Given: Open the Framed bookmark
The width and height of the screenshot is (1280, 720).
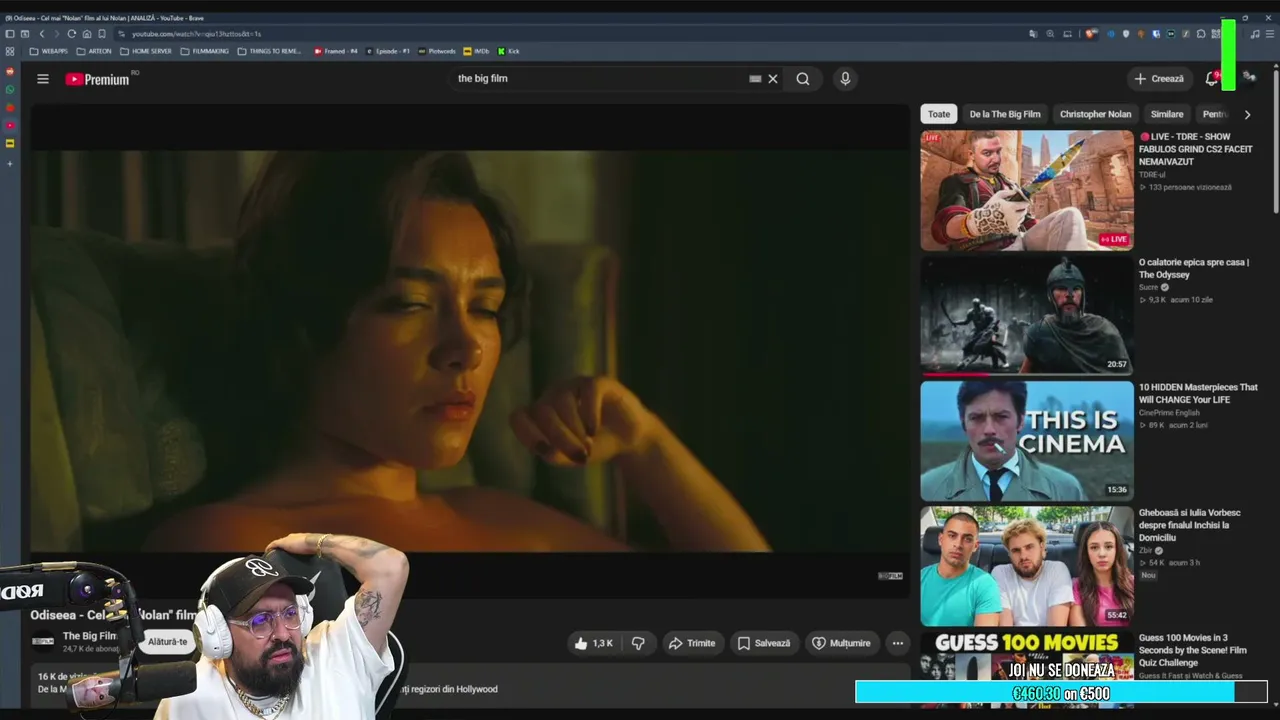Looking at the screenshot, I should pos(335,51).
